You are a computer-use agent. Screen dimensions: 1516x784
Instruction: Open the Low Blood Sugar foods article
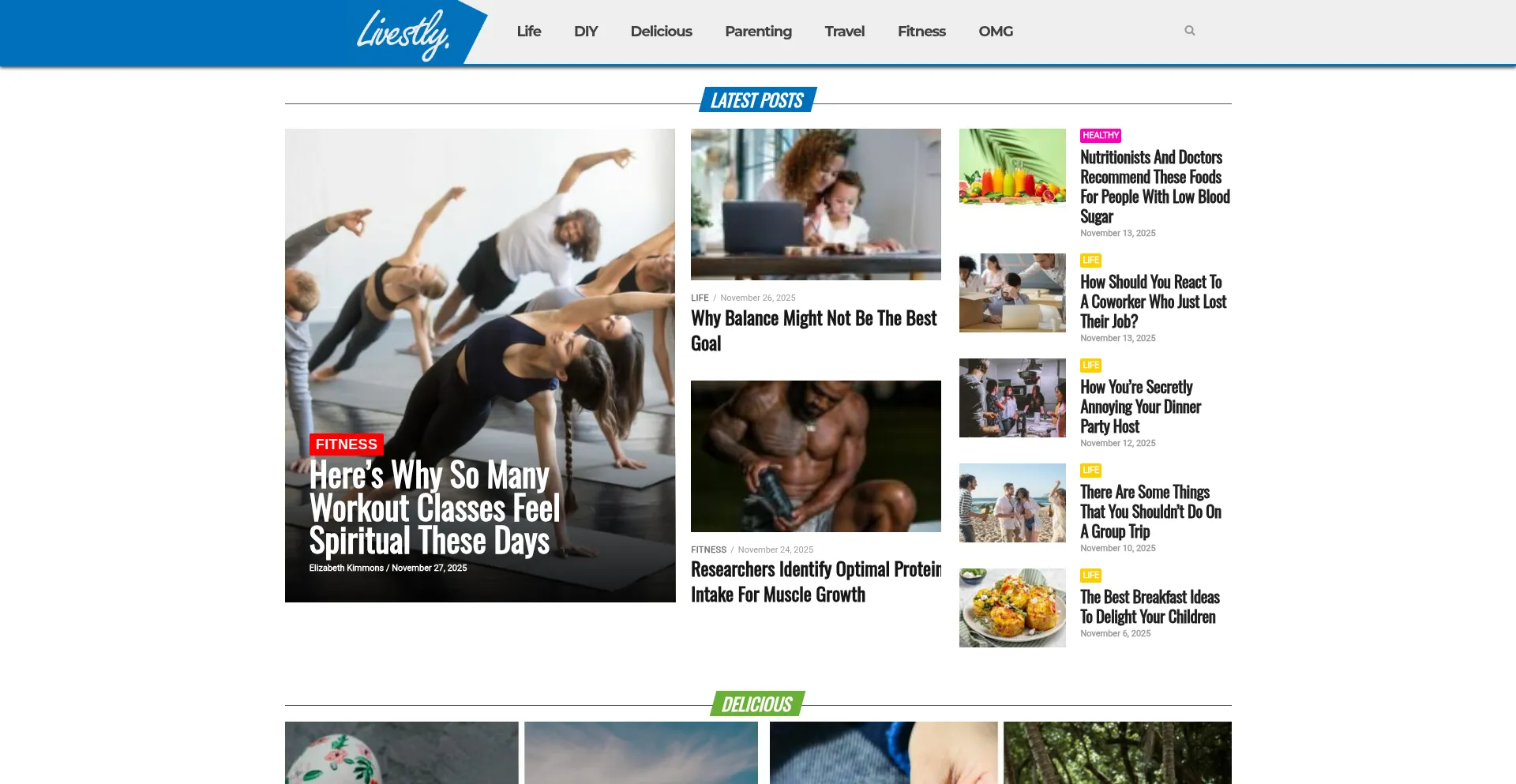1154,186
